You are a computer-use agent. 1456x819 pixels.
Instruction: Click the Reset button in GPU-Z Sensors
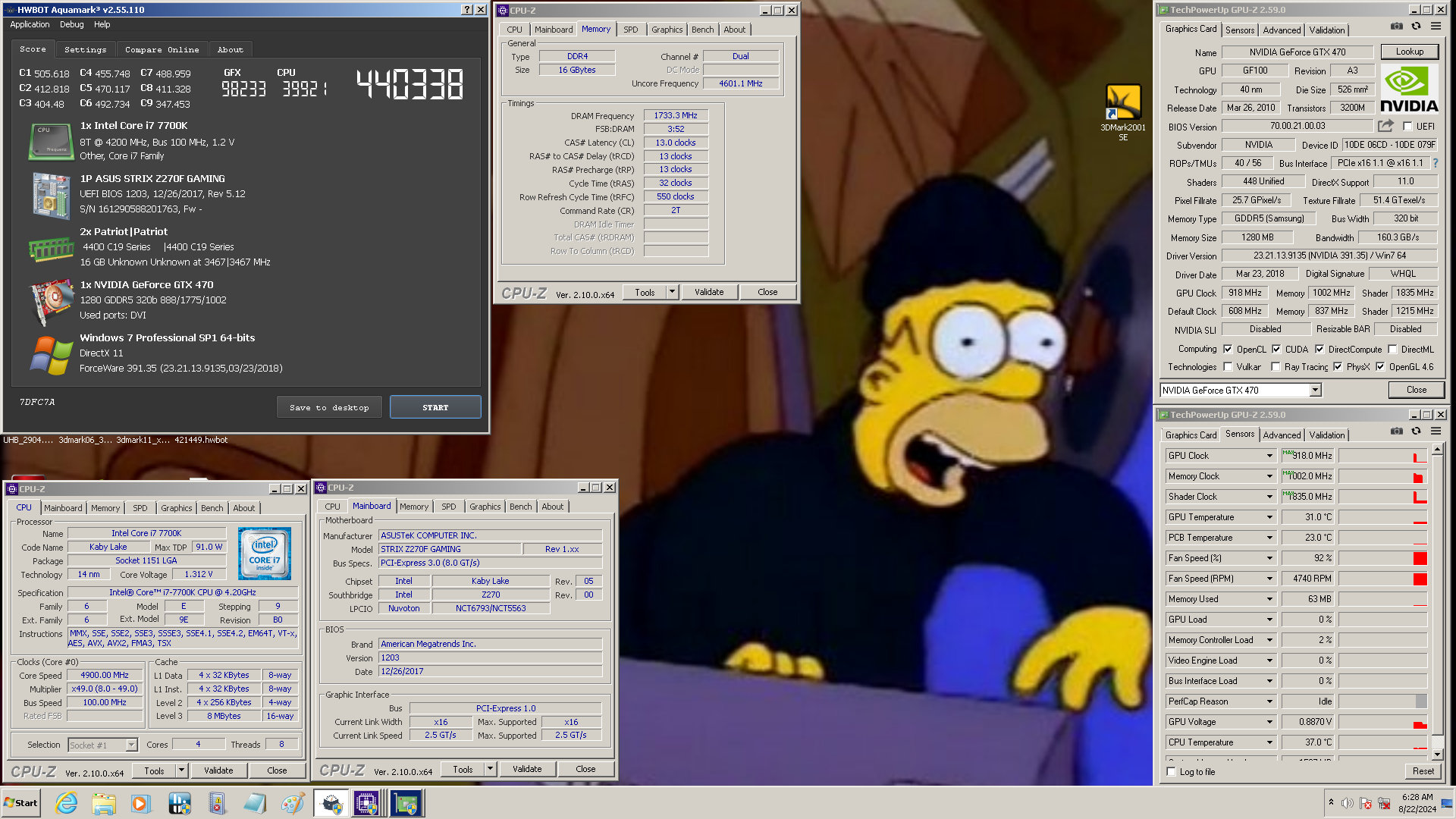[x=1423, y=771]
